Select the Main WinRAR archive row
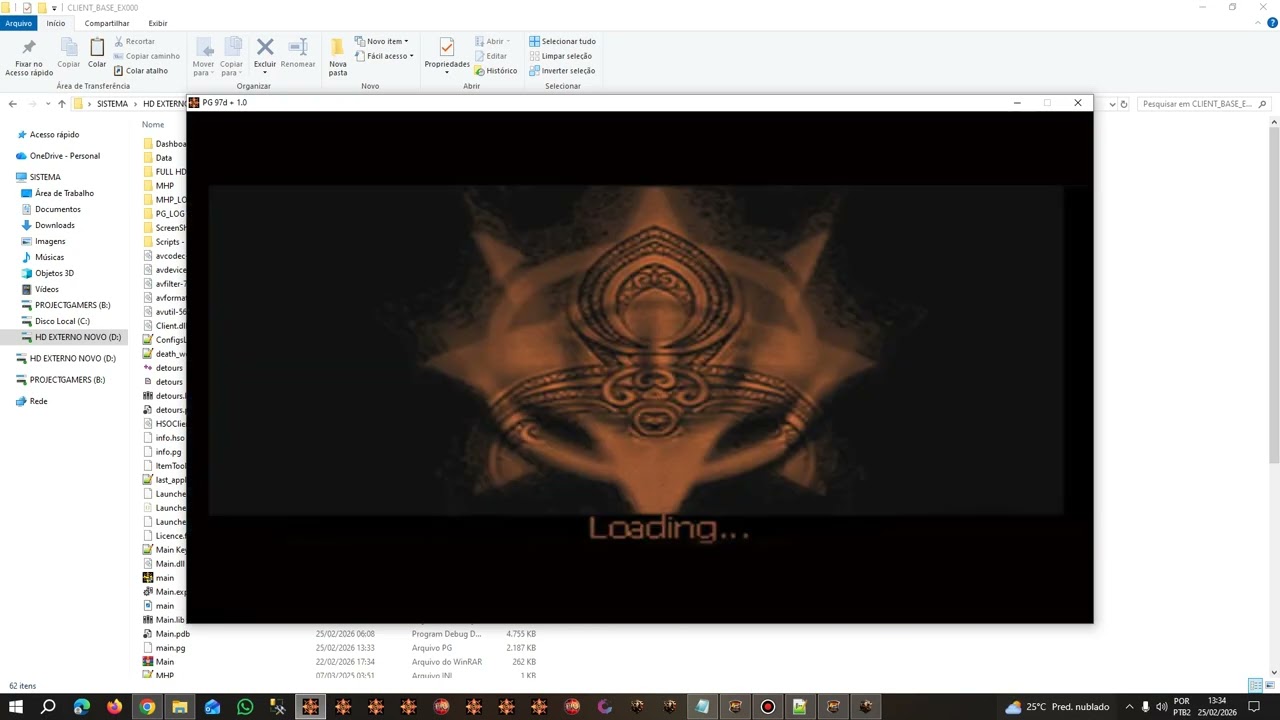 coord(340,662)
